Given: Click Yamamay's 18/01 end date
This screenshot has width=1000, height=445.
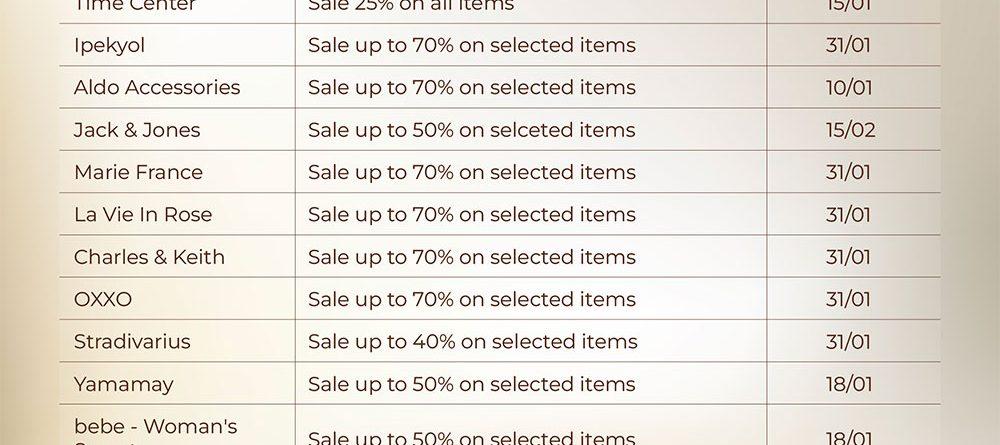Looking at the screenshot, I should click(x=849, y=384).
